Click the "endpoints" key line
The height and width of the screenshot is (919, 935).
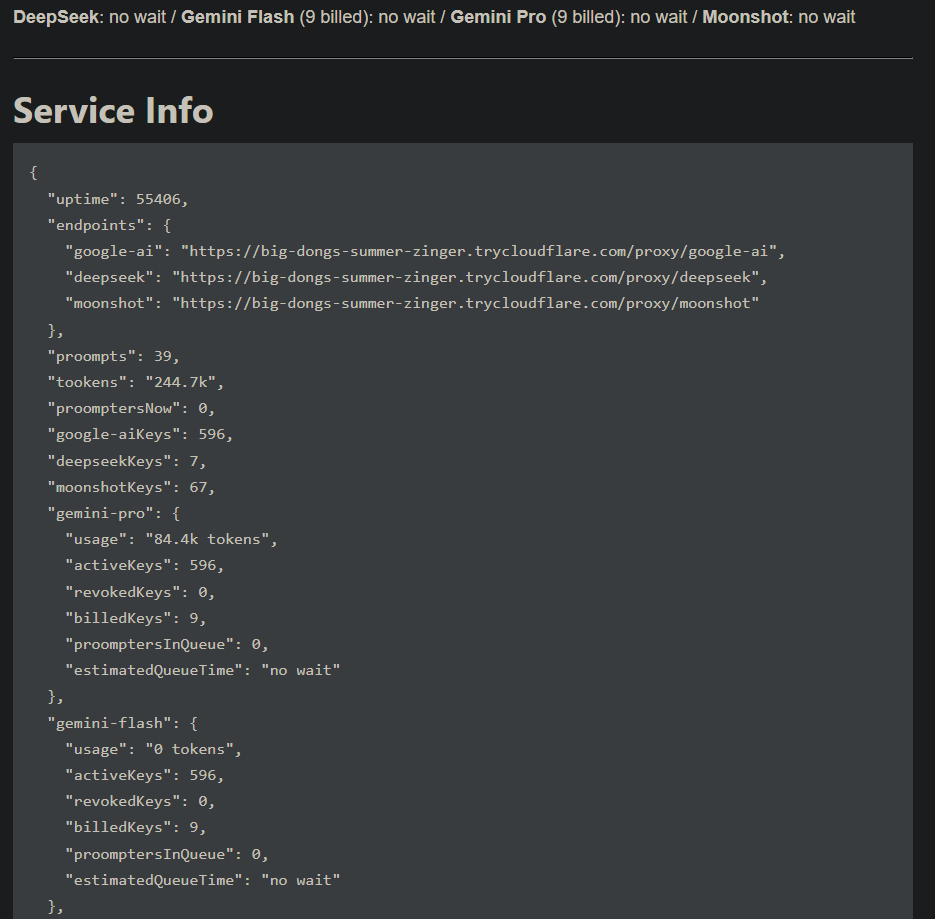[x=109, y=225]
